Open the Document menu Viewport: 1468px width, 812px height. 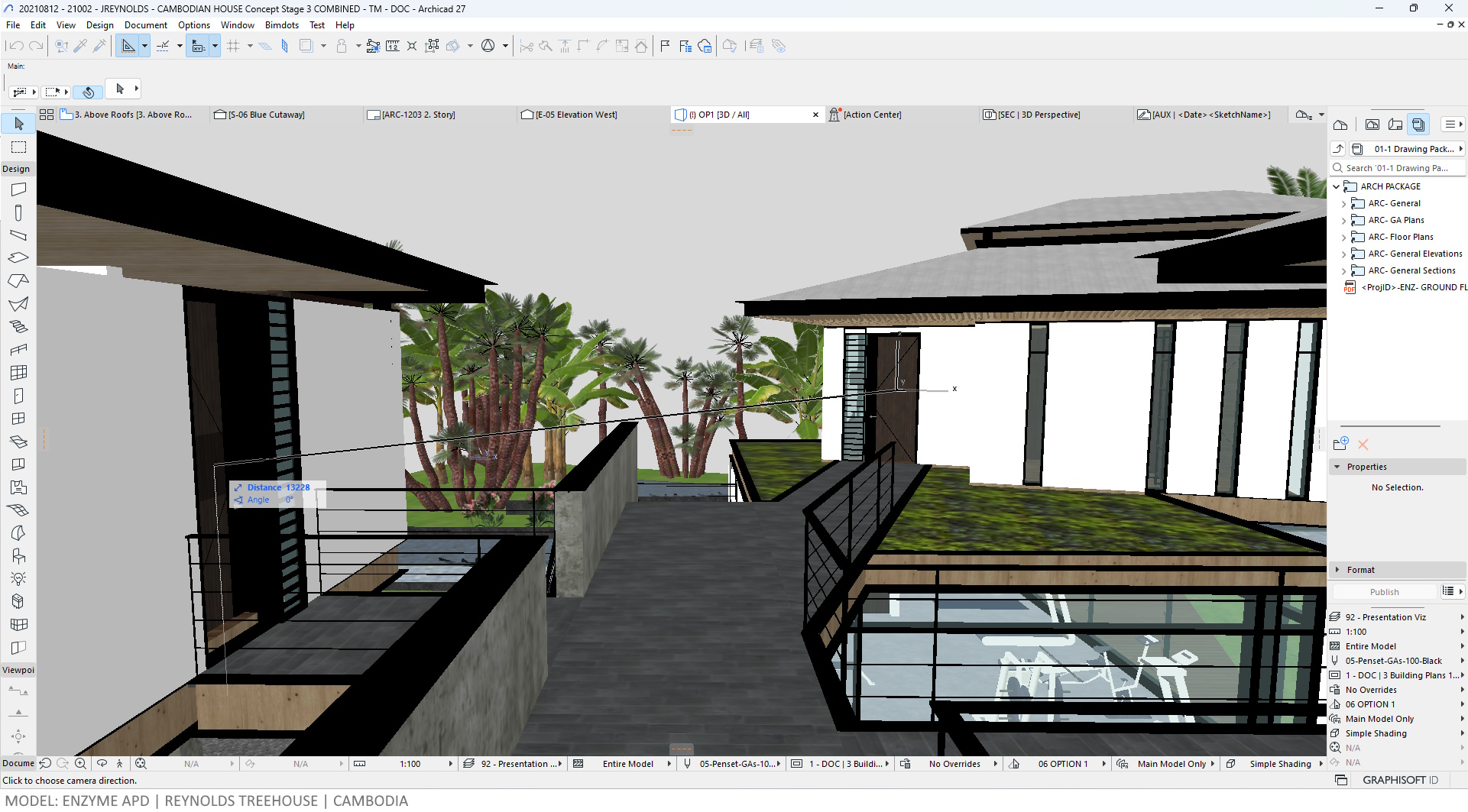pyautogui.click(x=145, y=25)
